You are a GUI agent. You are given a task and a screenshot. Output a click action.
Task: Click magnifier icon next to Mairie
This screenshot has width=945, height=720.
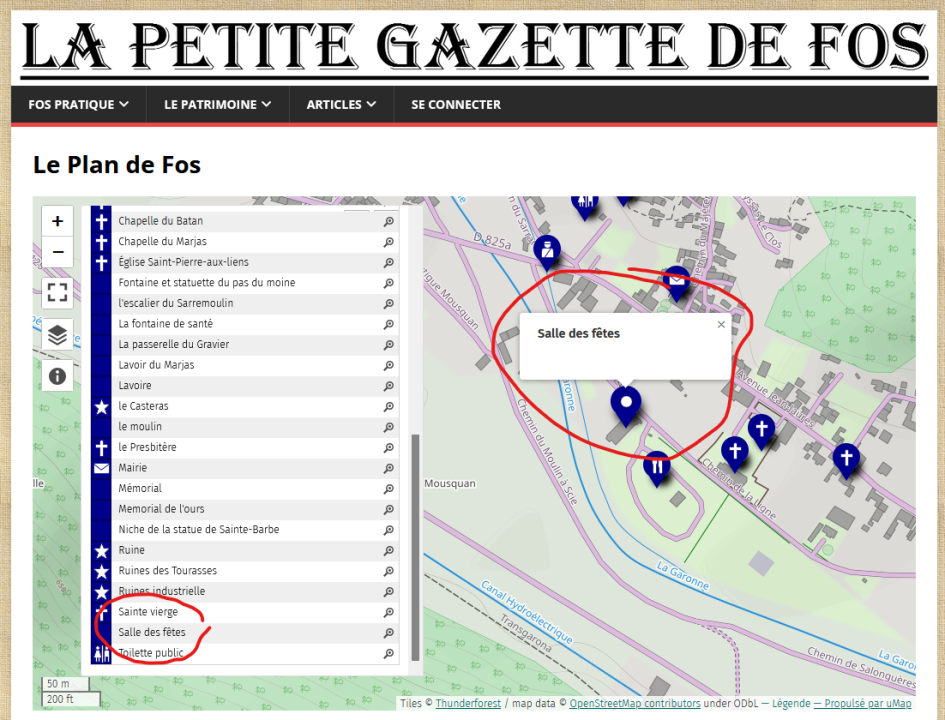click(389, 468)
